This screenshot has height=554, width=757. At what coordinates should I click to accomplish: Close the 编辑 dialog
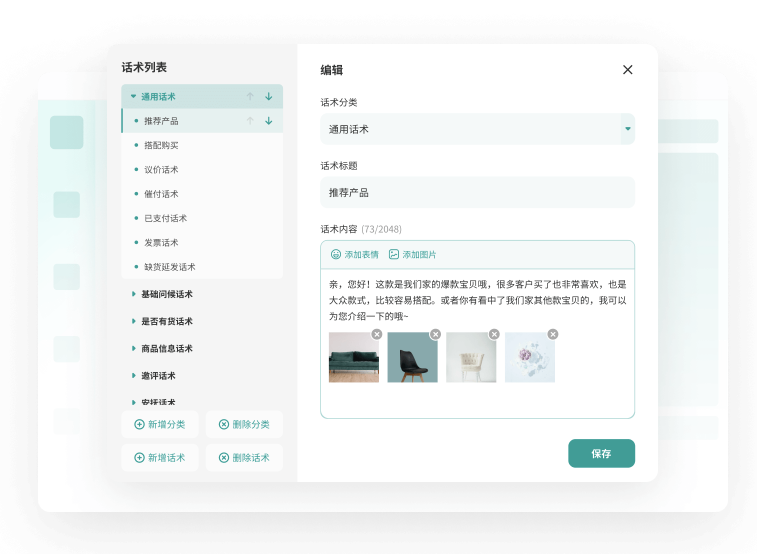click(628, 70)
